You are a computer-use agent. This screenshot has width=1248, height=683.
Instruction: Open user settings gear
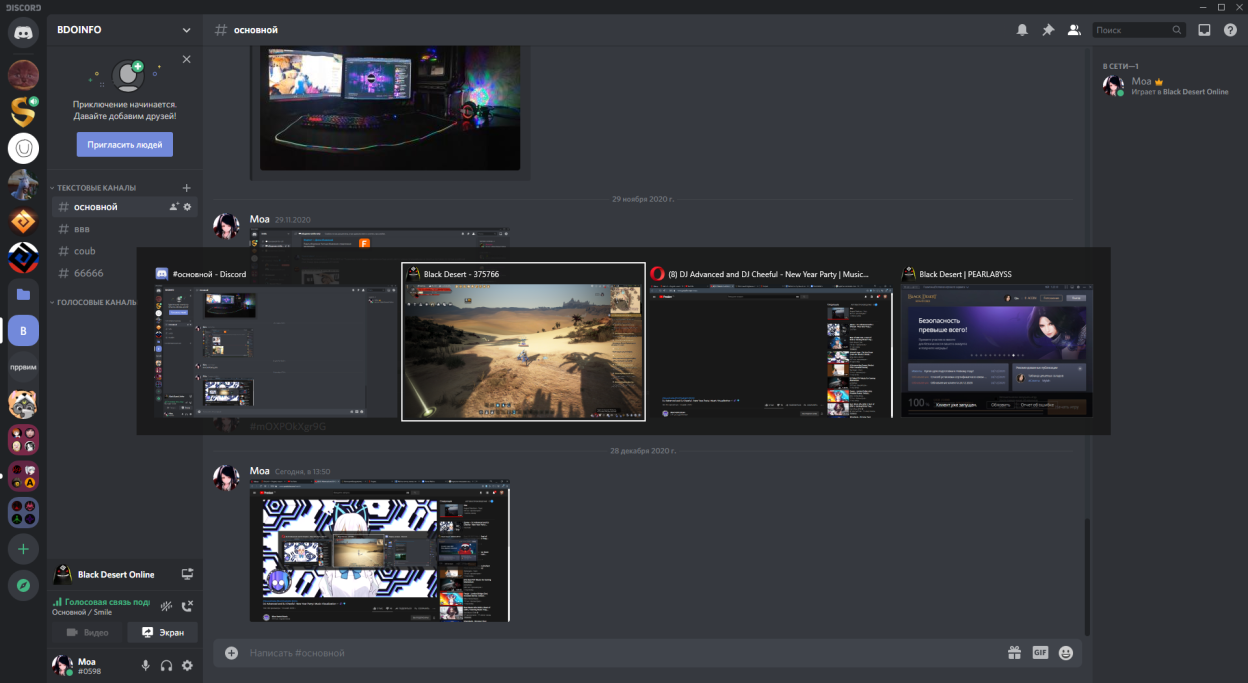pos(187,666)
